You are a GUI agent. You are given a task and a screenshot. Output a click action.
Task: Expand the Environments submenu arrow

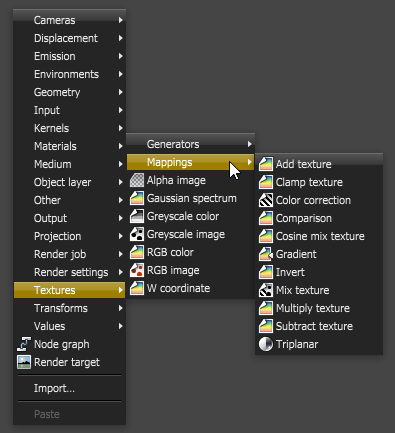coord(120,74)
